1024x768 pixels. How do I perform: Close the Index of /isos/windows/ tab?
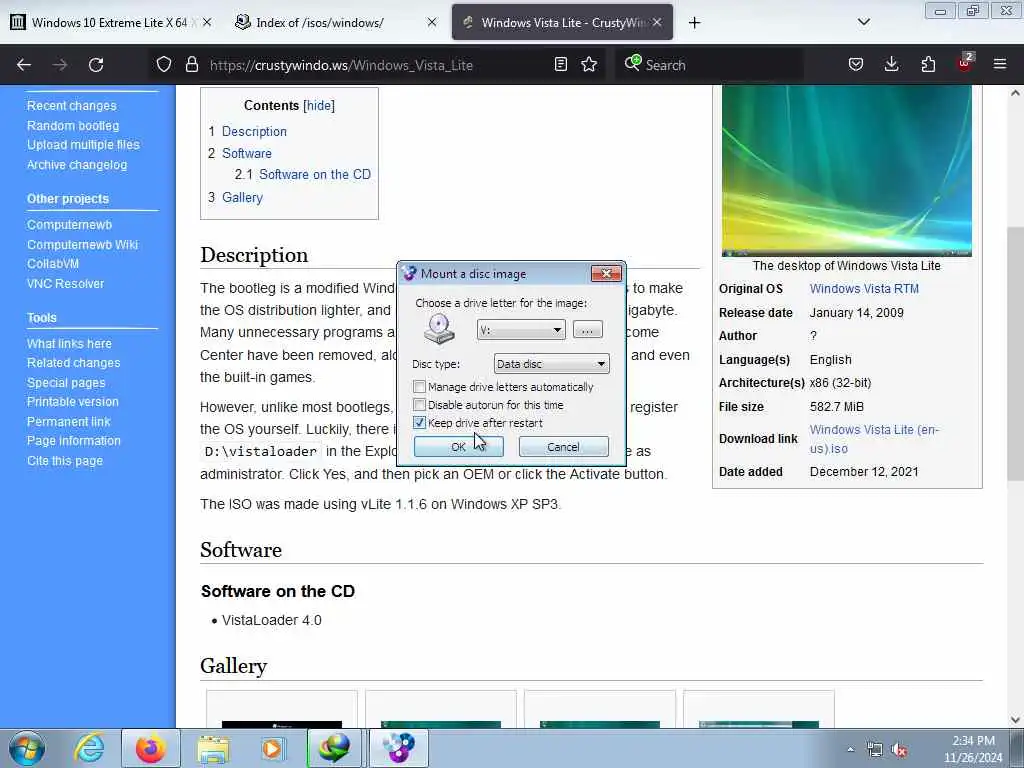432,22
